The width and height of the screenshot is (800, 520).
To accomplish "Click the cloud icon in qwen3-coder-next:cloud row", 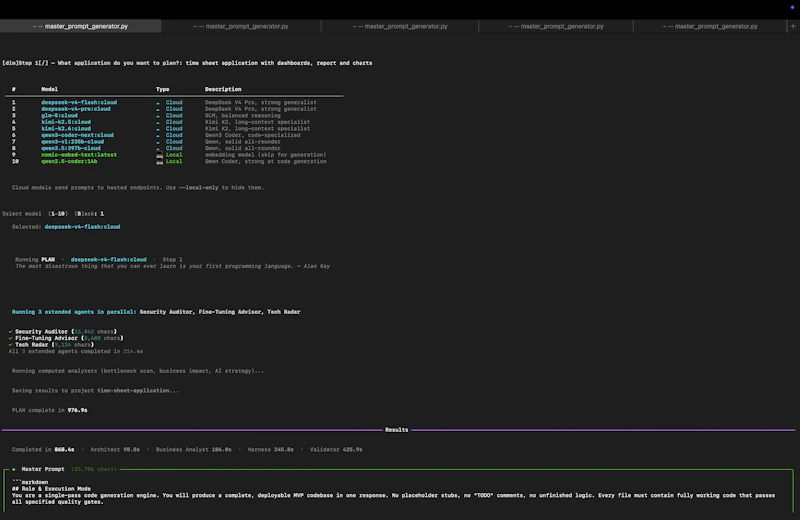I will 158,136.
